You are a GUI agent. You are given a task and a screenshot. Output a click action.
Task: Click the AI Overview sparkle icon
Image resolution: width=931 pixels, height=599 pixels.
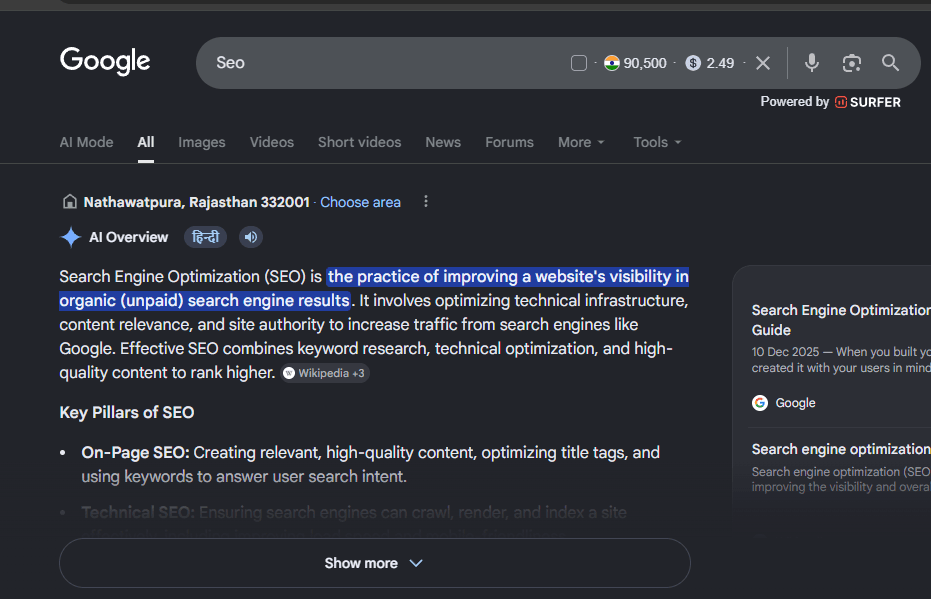click(71, 237)
